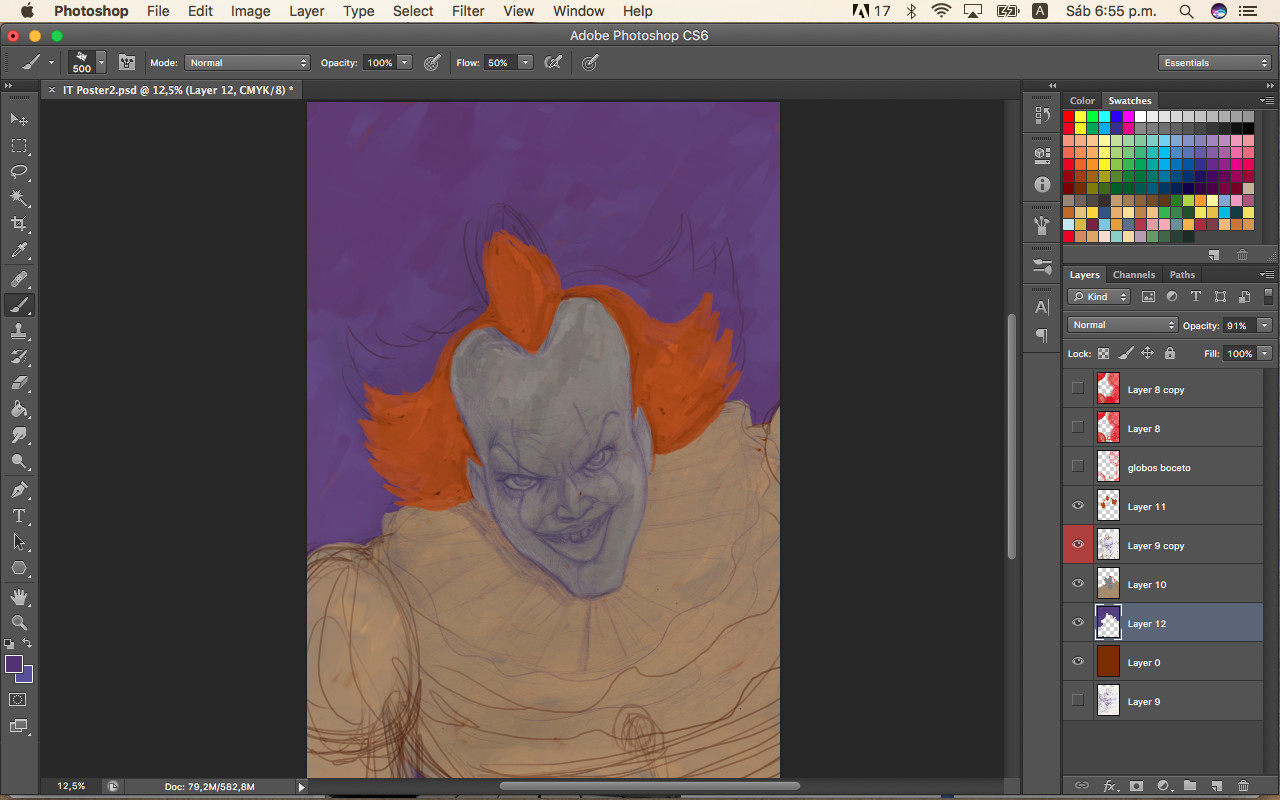
Task: Switch to the Paths tab
Action: [1182, 275]
